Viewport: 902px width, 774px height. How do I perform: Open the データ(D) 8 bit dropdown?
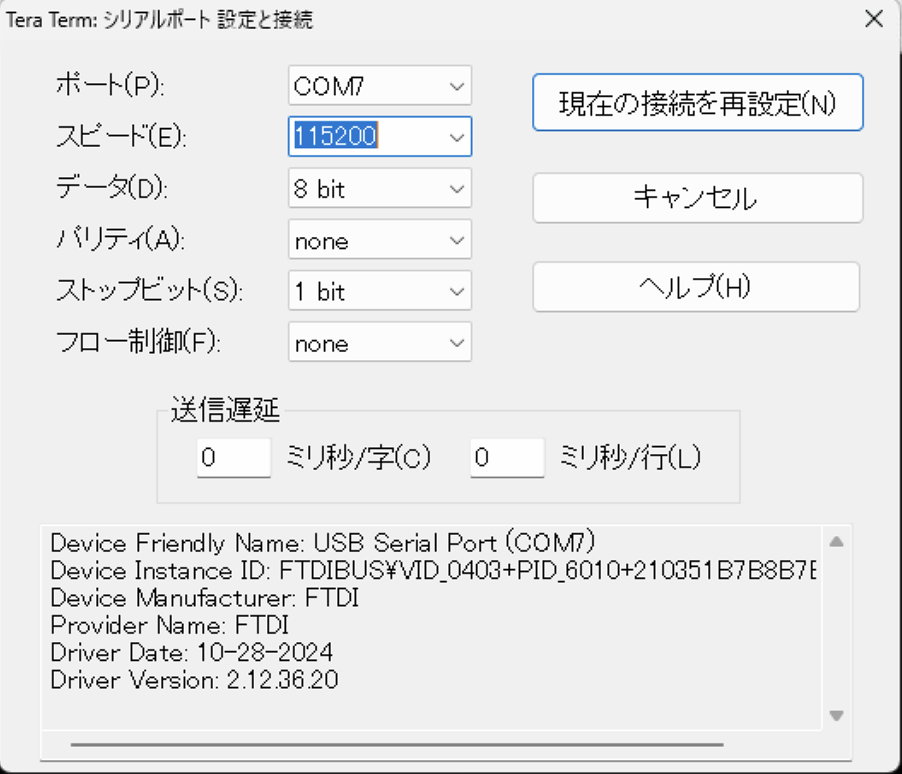click(379, 189)
